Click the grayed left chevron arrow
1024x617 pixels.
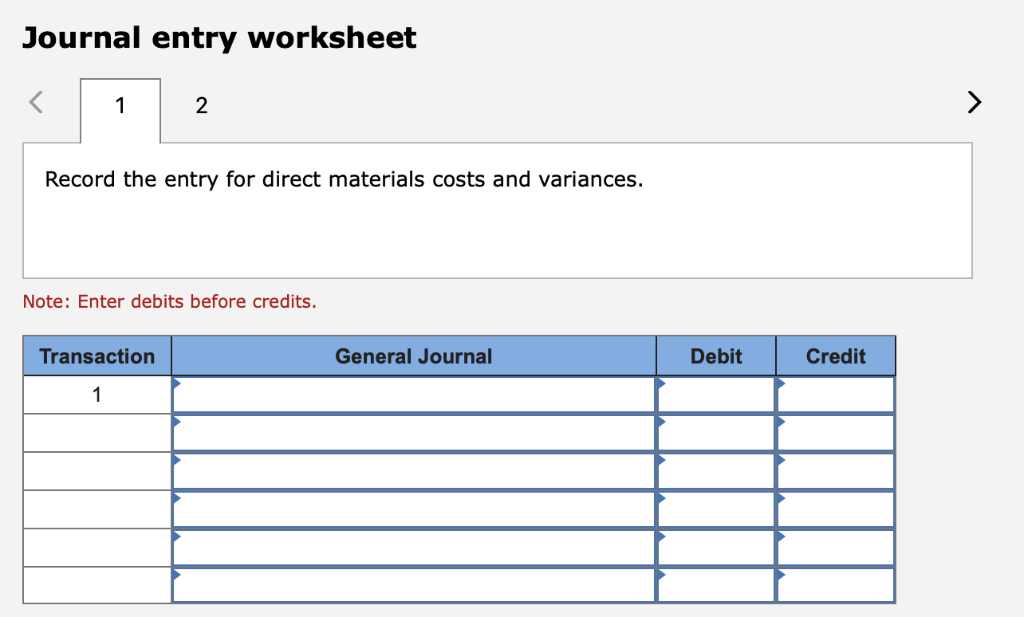(x=34, y=102)
